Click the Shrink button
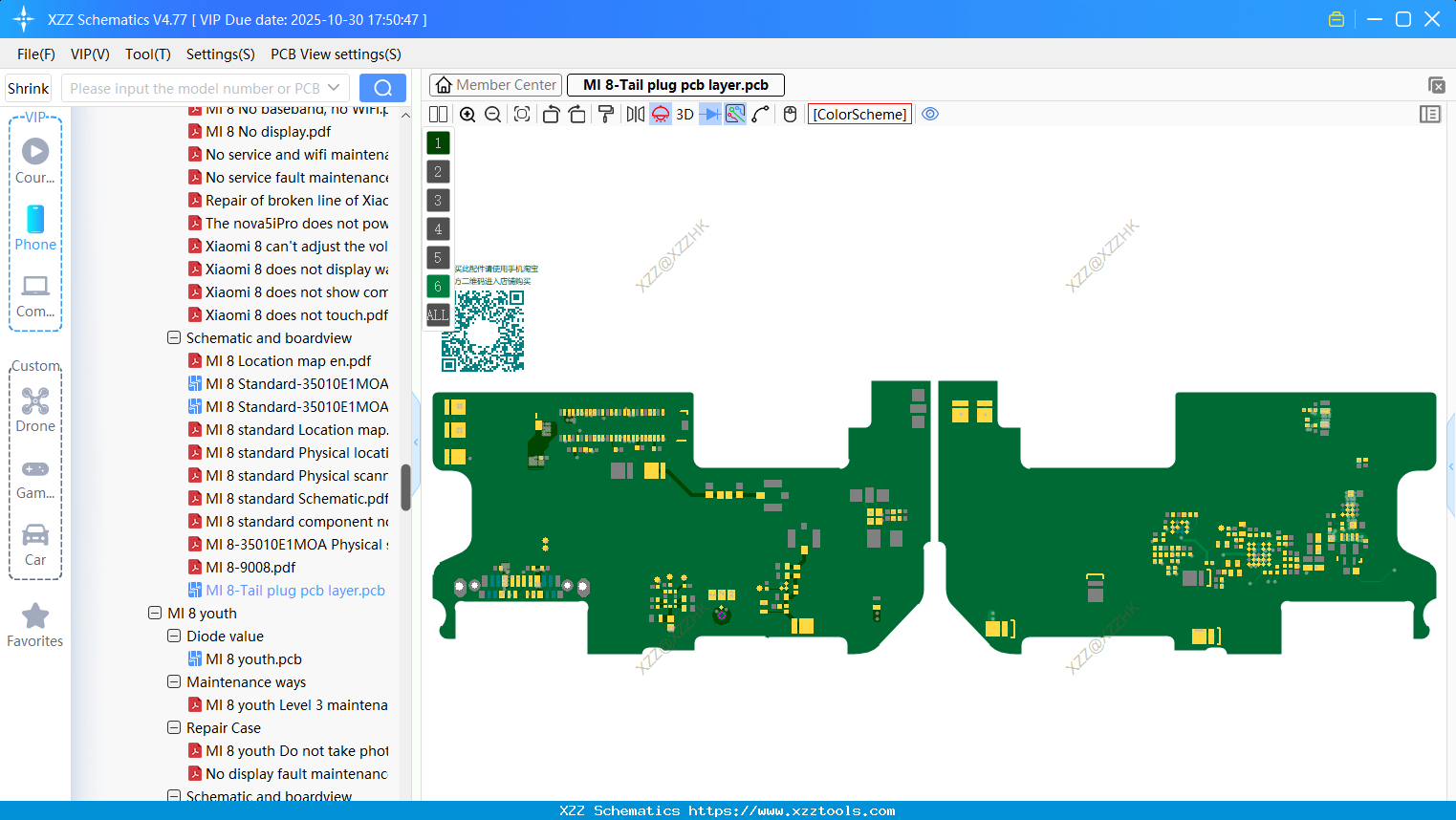1456x820 pixels. click(x=29, y=88)
